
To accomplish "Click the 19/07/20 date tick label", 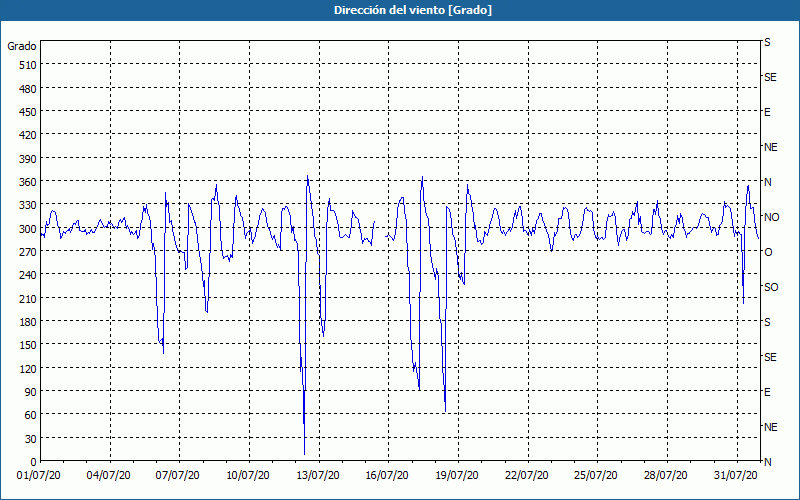I will 457,476.
